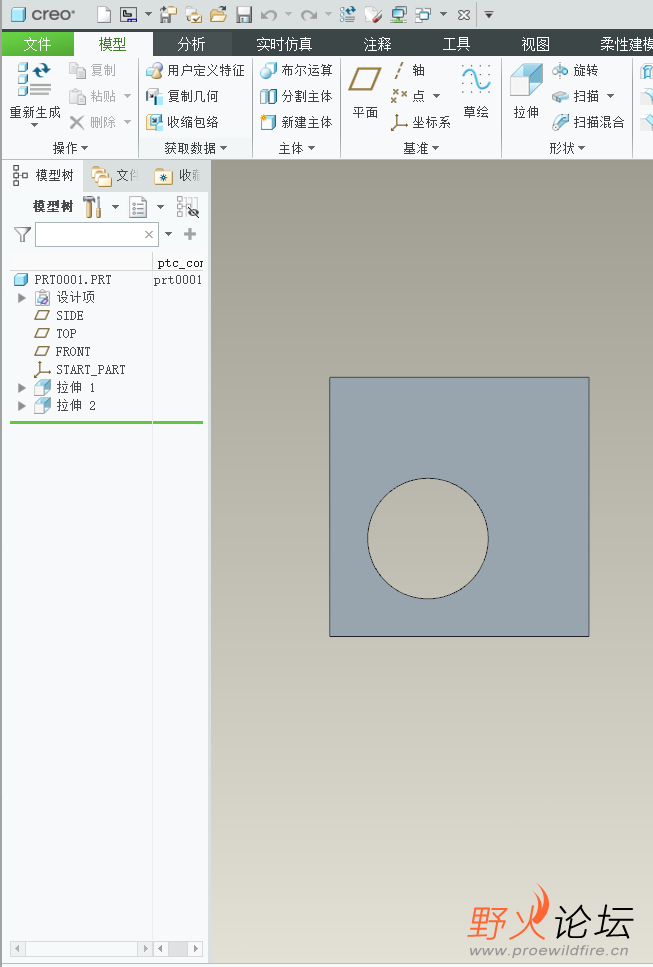Open the model tree column display options
The height and width of the screenshot is (967, 653).
coord(138,207)
